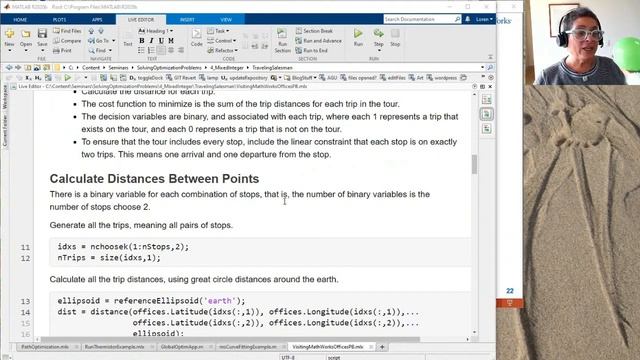Image resolution: width=640 pixels, height=360 pixels.
Task: Insert a numbered list
Action: [151, 50]
